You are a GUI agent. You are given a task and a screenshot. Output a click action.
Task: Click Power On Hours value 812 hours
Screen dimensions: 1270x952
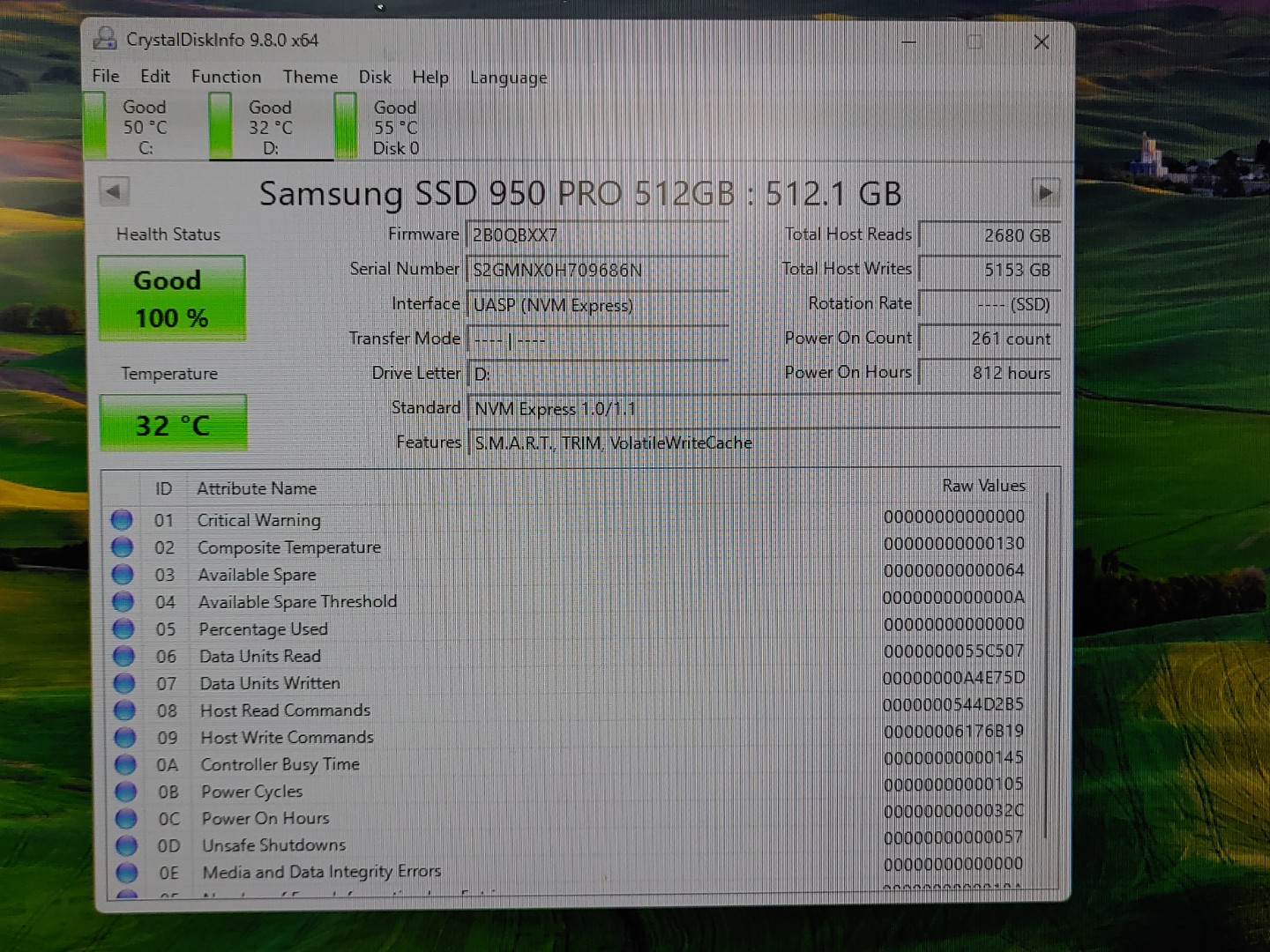tap(989, 373)
